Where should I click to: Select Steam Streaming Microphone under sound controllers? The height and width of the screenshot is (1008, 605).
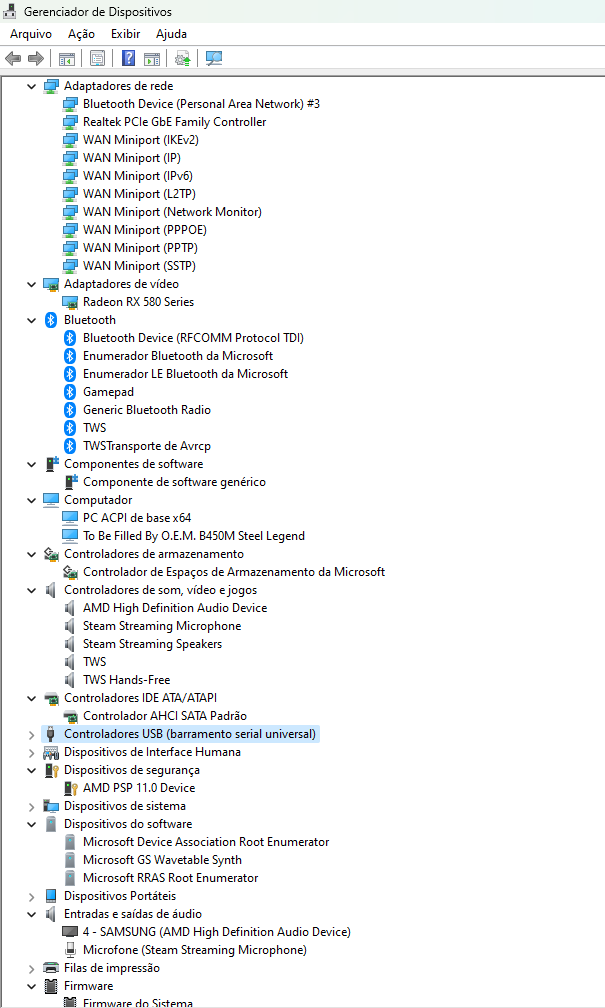[x=162, y=626]
